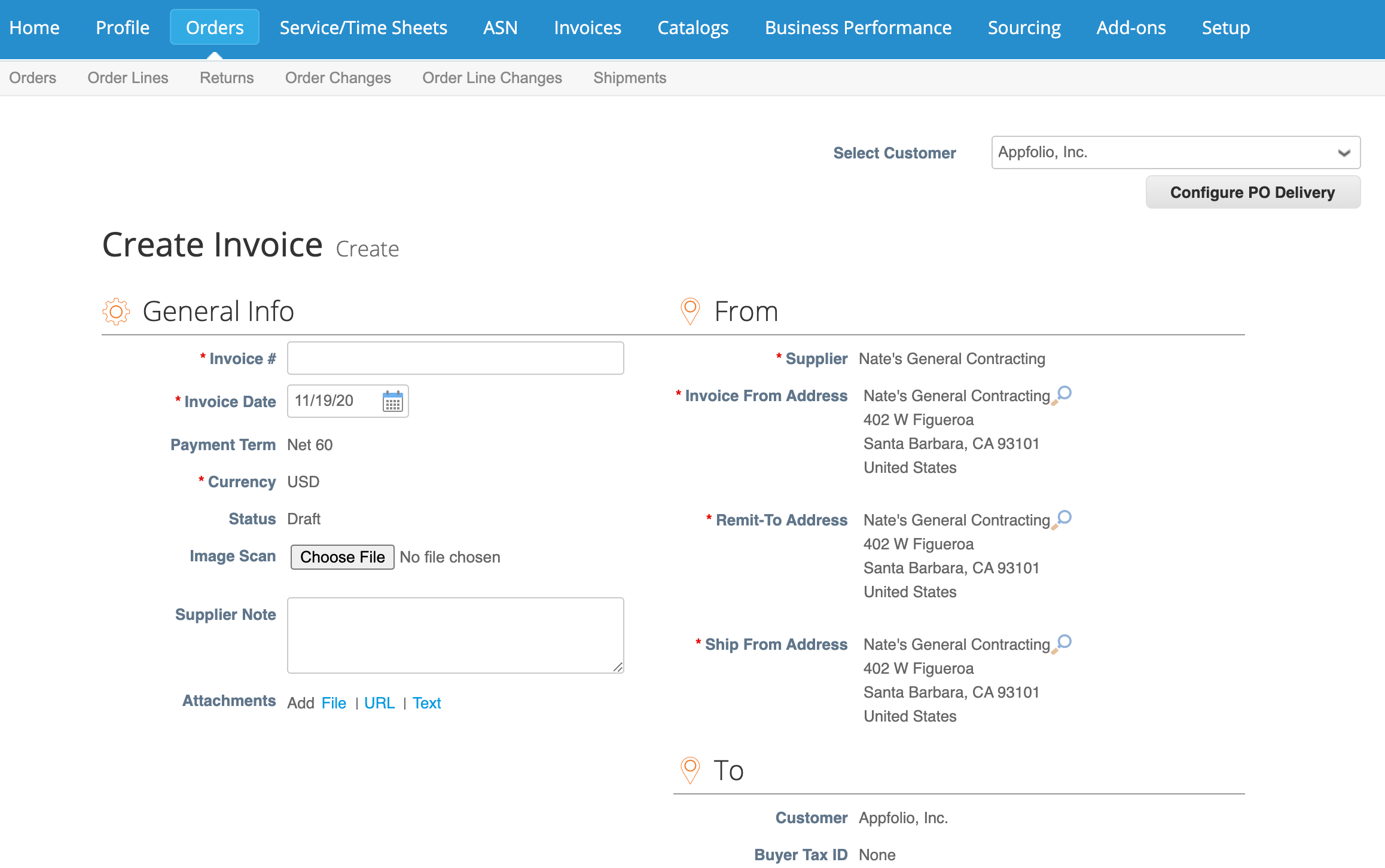Click the location pin icon beside To heading
The width and height of the screenshot is (1385, 868).
point(690,771)
